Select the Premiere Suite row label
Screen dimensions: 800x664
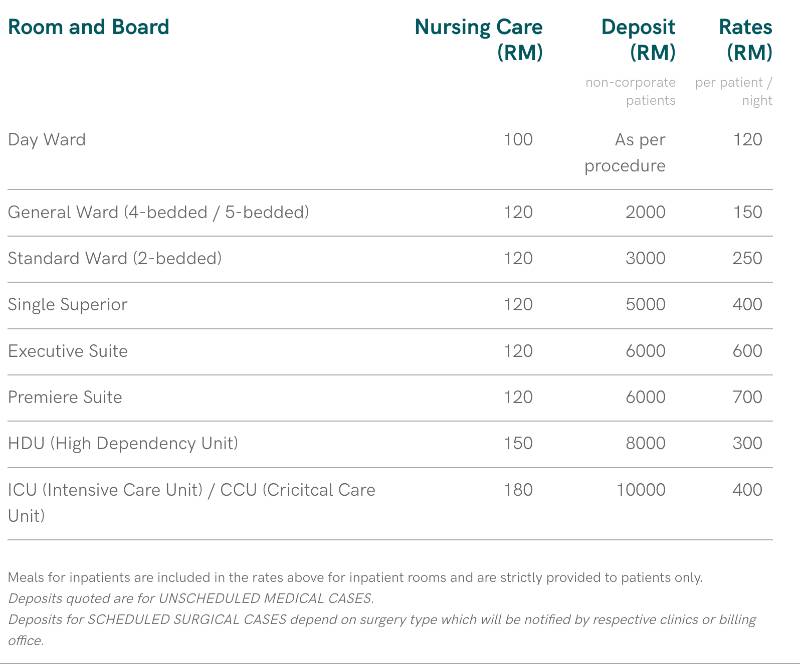64,397
